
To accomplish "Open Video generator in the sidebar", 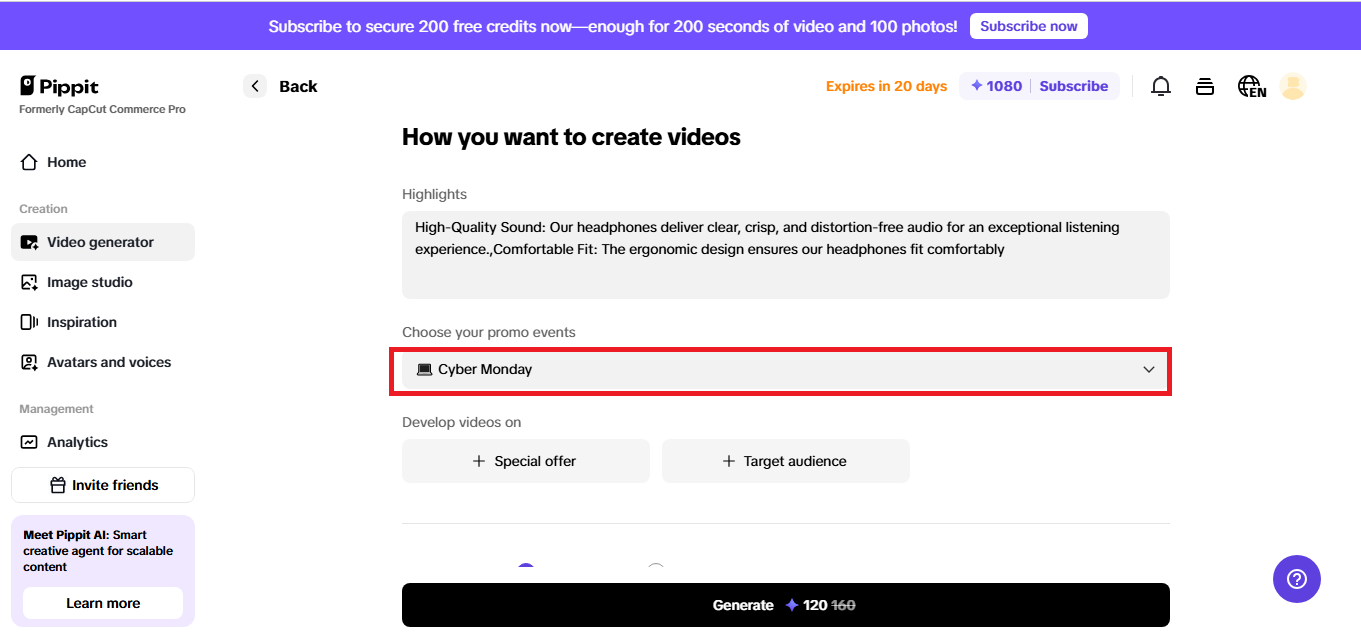I will 100,242.
